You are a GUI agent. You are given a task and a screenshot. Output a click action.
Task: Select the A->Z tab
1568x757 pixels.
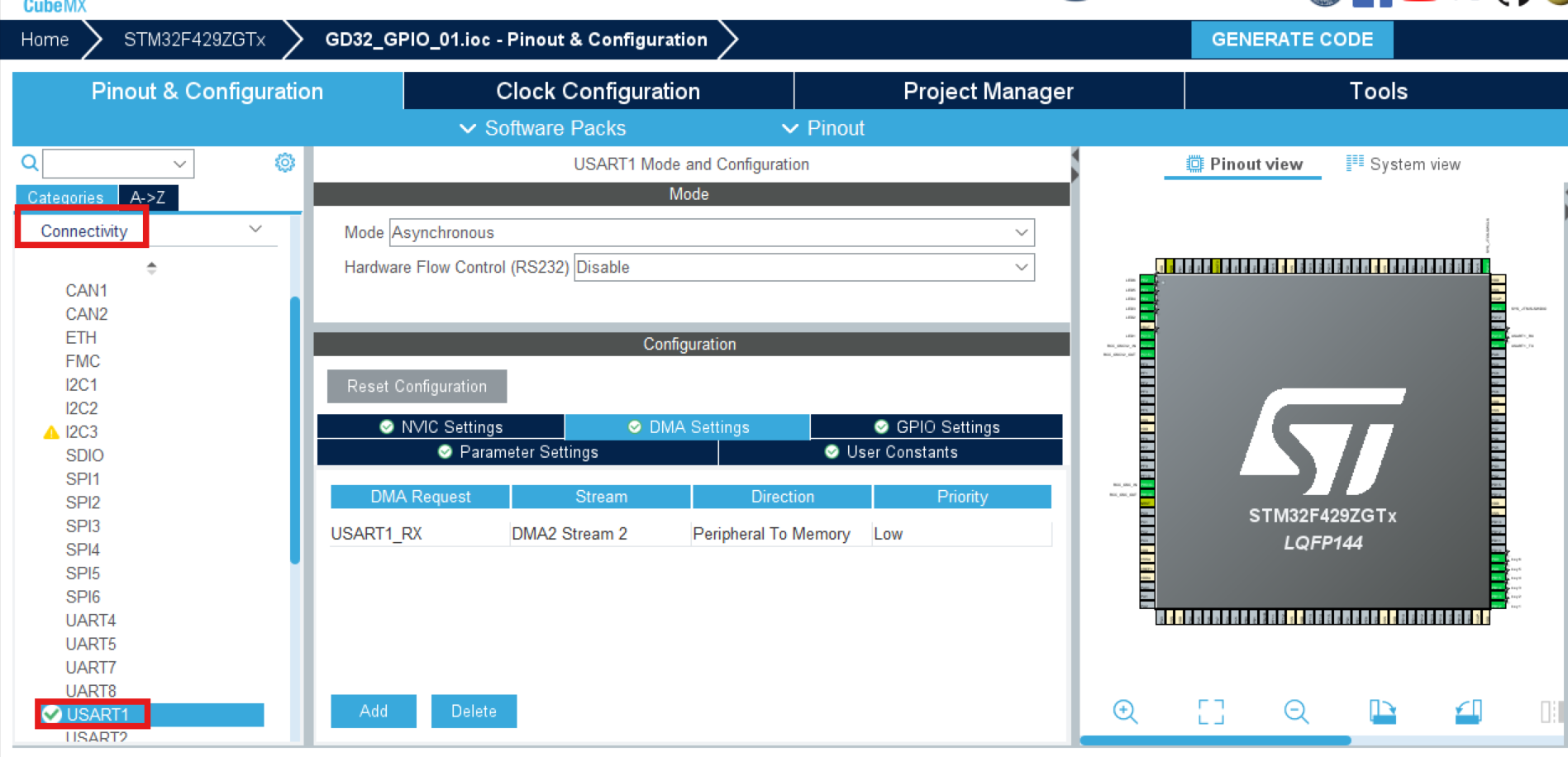tap(148, 198)
